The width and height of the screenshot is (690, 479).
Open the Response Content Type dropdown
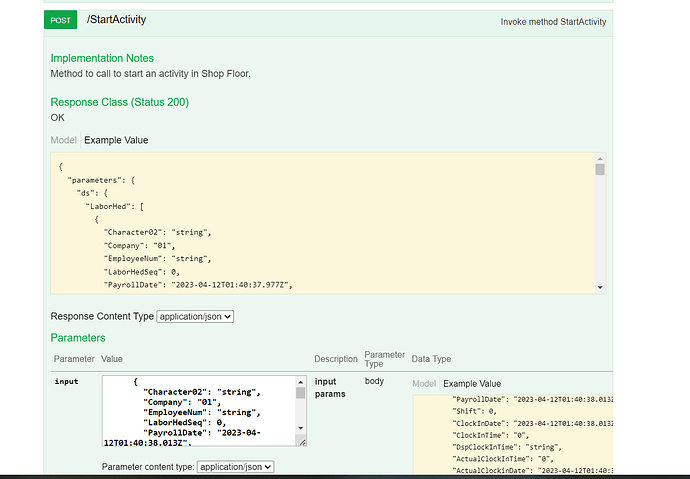(x=195, y=316)
